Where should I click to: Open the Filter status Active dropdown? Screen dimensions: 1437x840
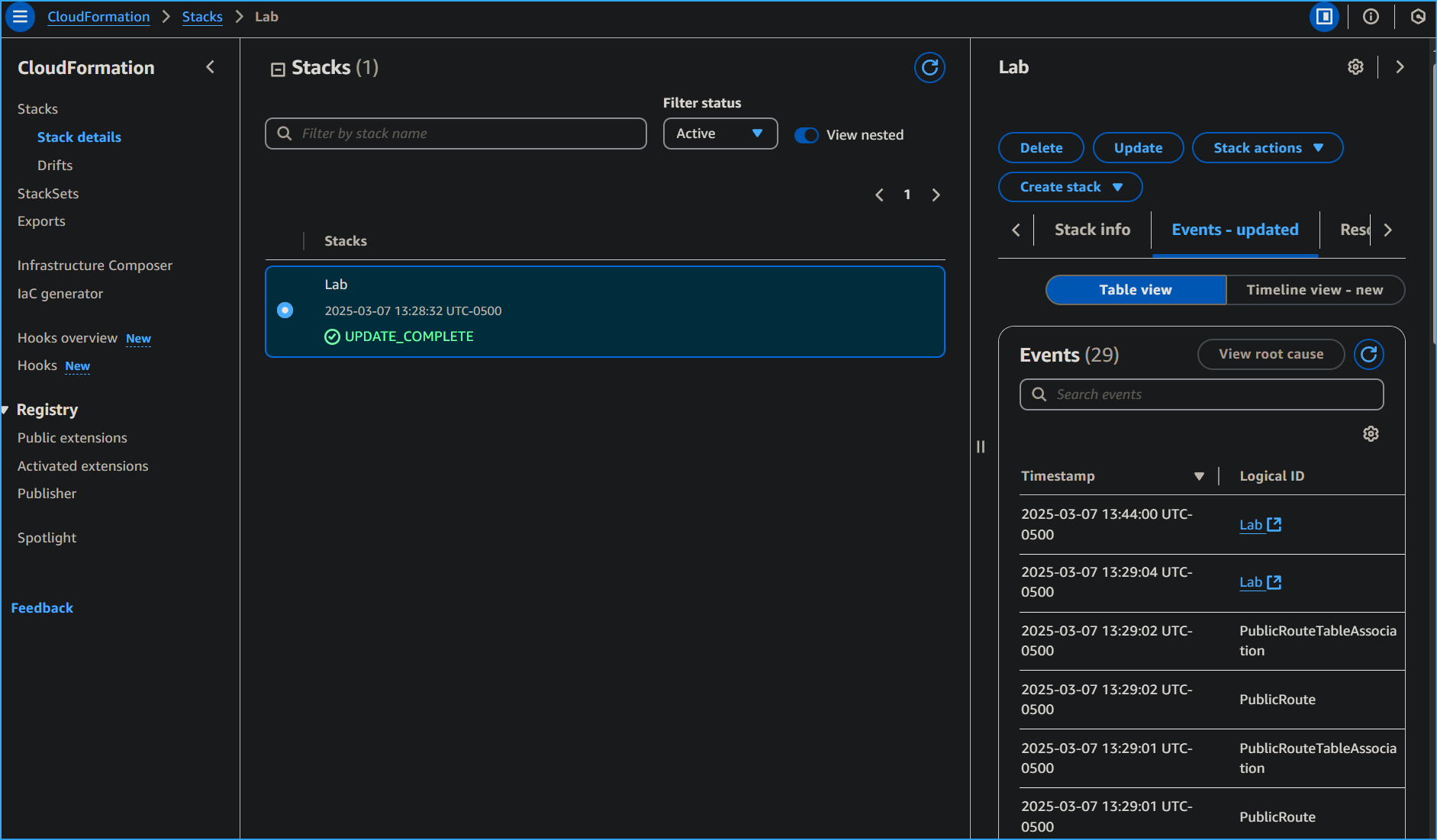tap(720, 134)
